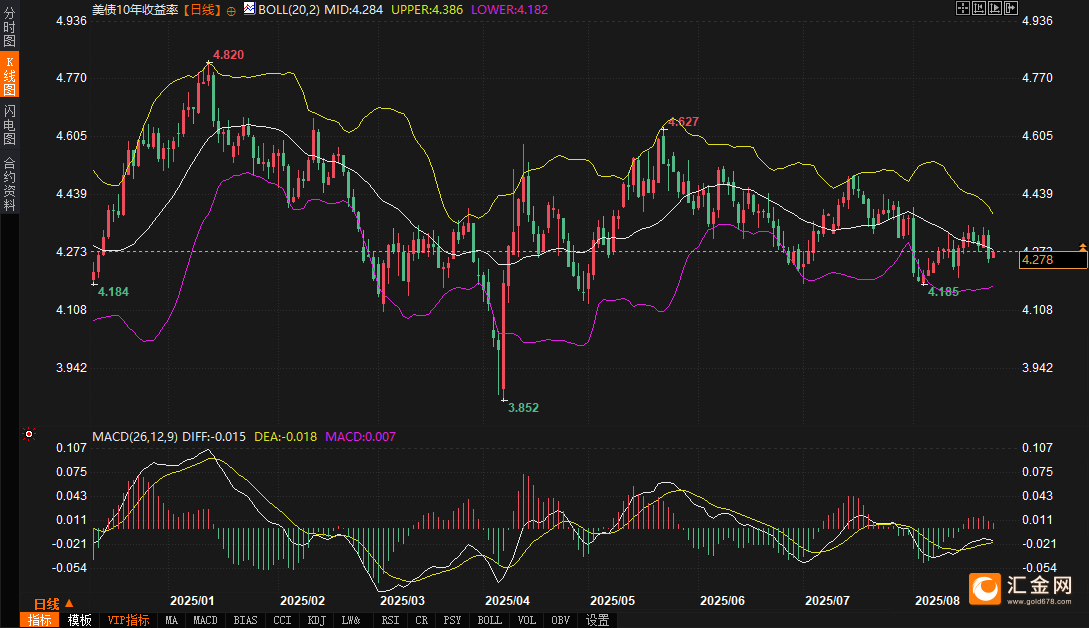Click the 【日线】 period label in title

coord(202,10)
